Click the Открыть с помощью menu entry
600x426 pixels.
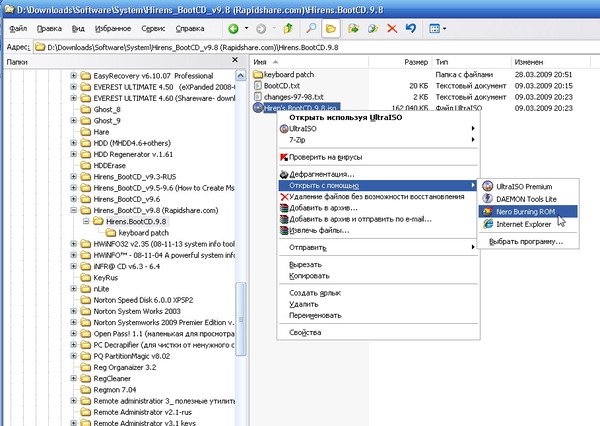coord(378,186)
